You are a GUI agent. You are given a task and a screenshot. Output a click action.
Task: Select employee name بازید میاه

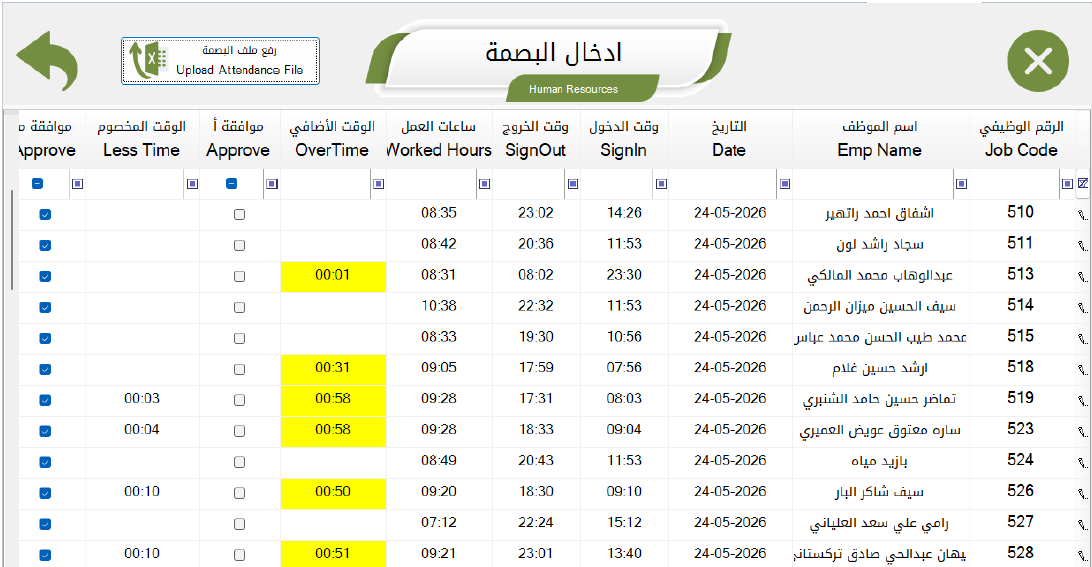(x=880, y=462)
